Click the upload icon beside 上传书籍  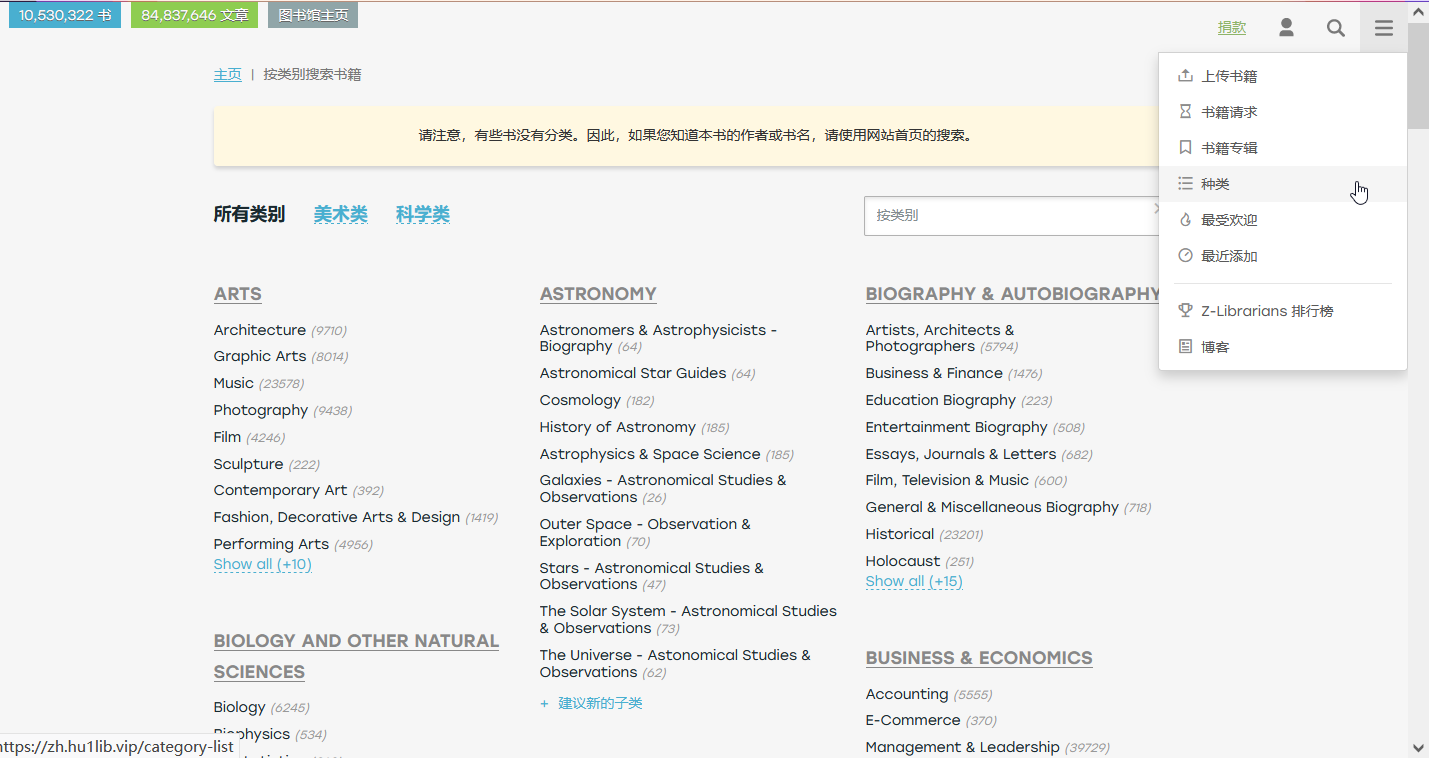click(1185, 76)
